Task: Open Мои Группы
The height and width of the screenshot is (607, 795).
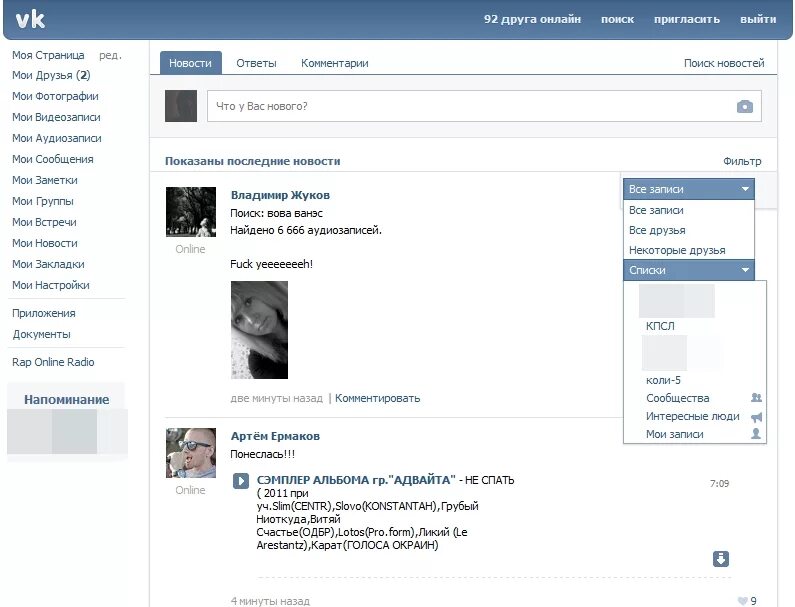Action: (x=43, y=201)
